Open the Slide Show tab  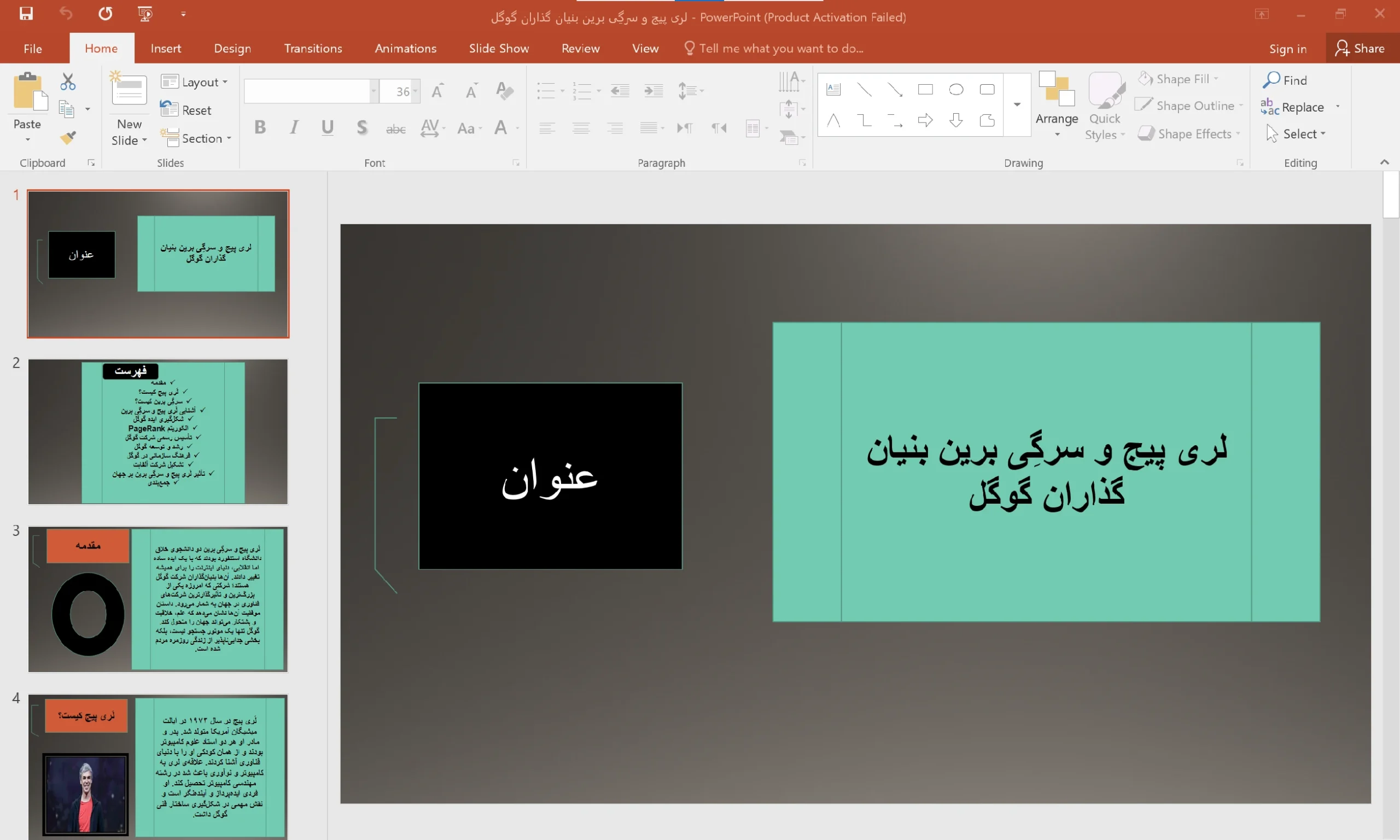click(x=499, y=48)
